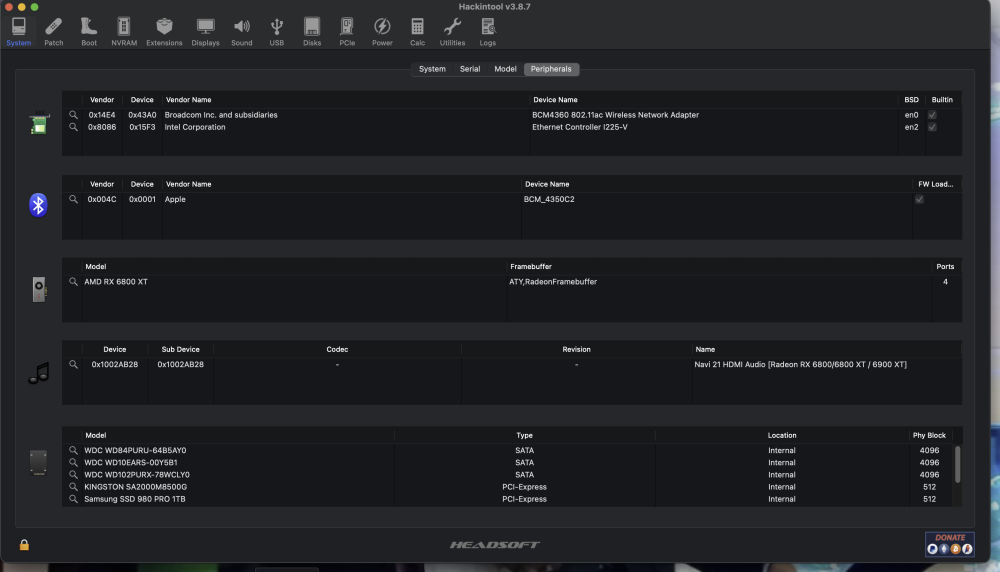Select Ethernet Controller I225-V device name
This screenshot has height=572, width=1000.
click(580, 127)
